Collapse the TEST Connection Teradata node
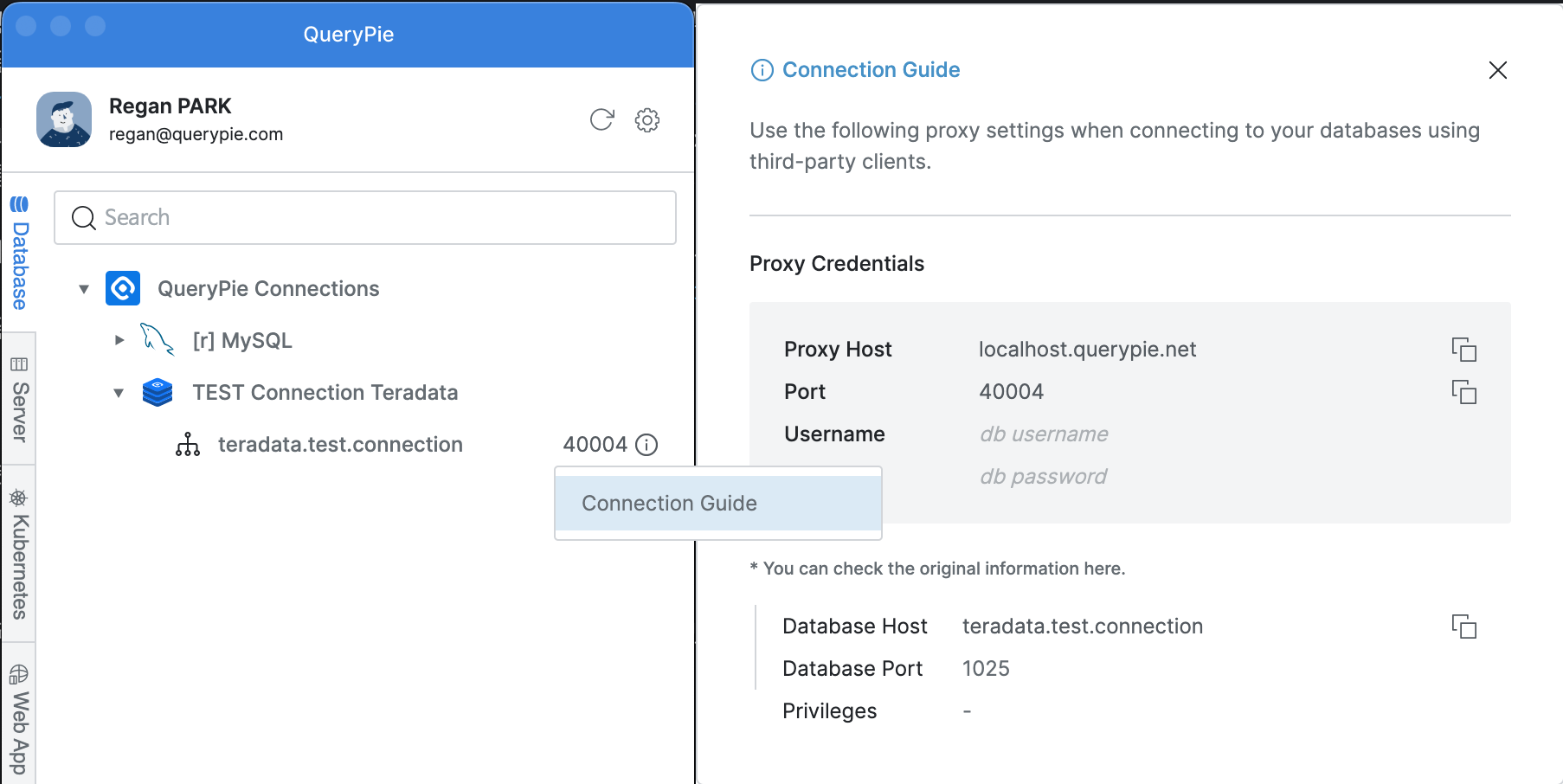 [x=119, y=393]
